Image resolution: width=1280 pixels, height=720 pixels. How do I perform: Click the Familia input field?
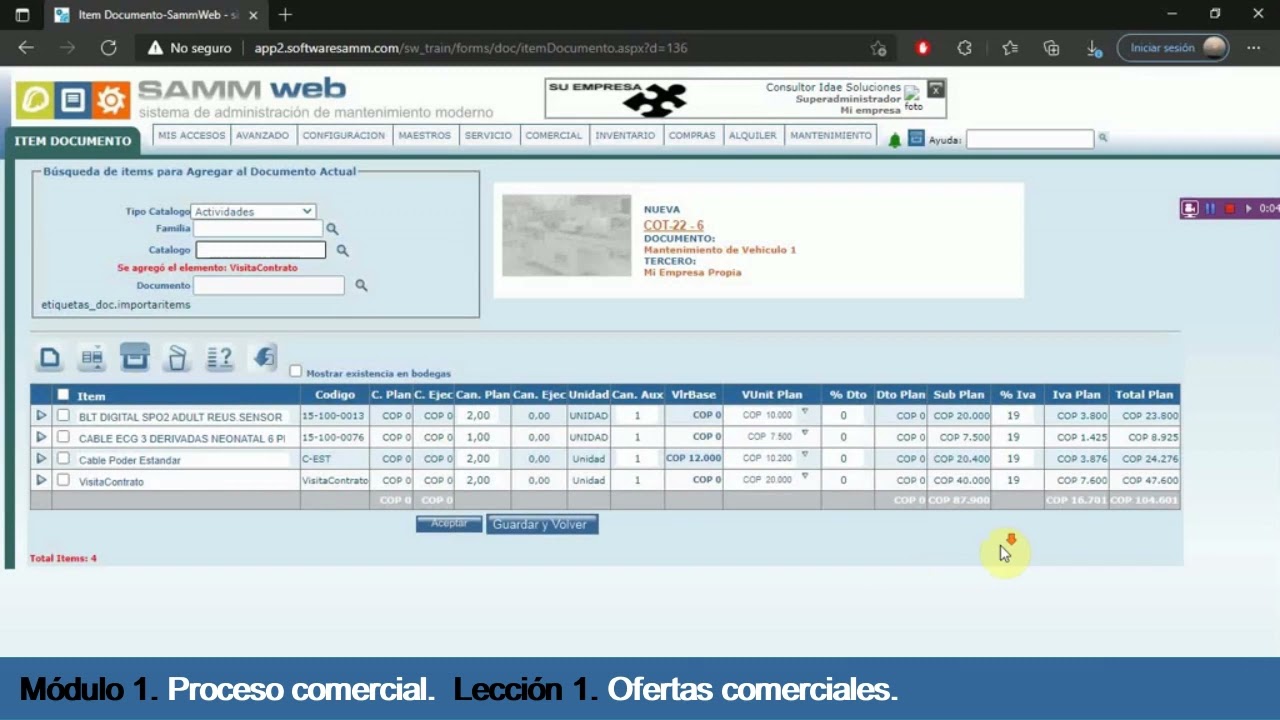[257, 229]
